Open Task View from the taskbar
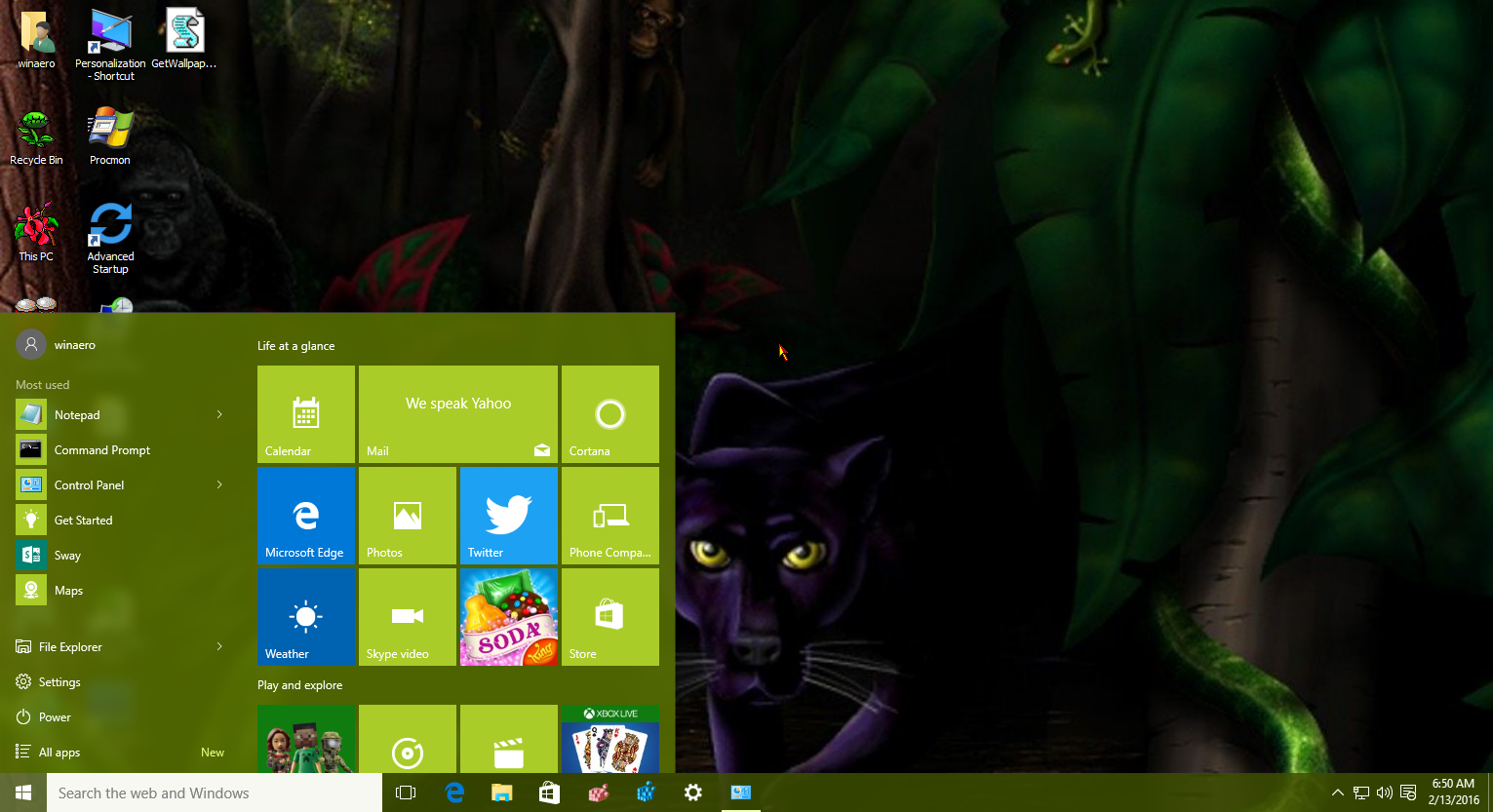Viewport: 1493px width, 812px height. point(406,793)
